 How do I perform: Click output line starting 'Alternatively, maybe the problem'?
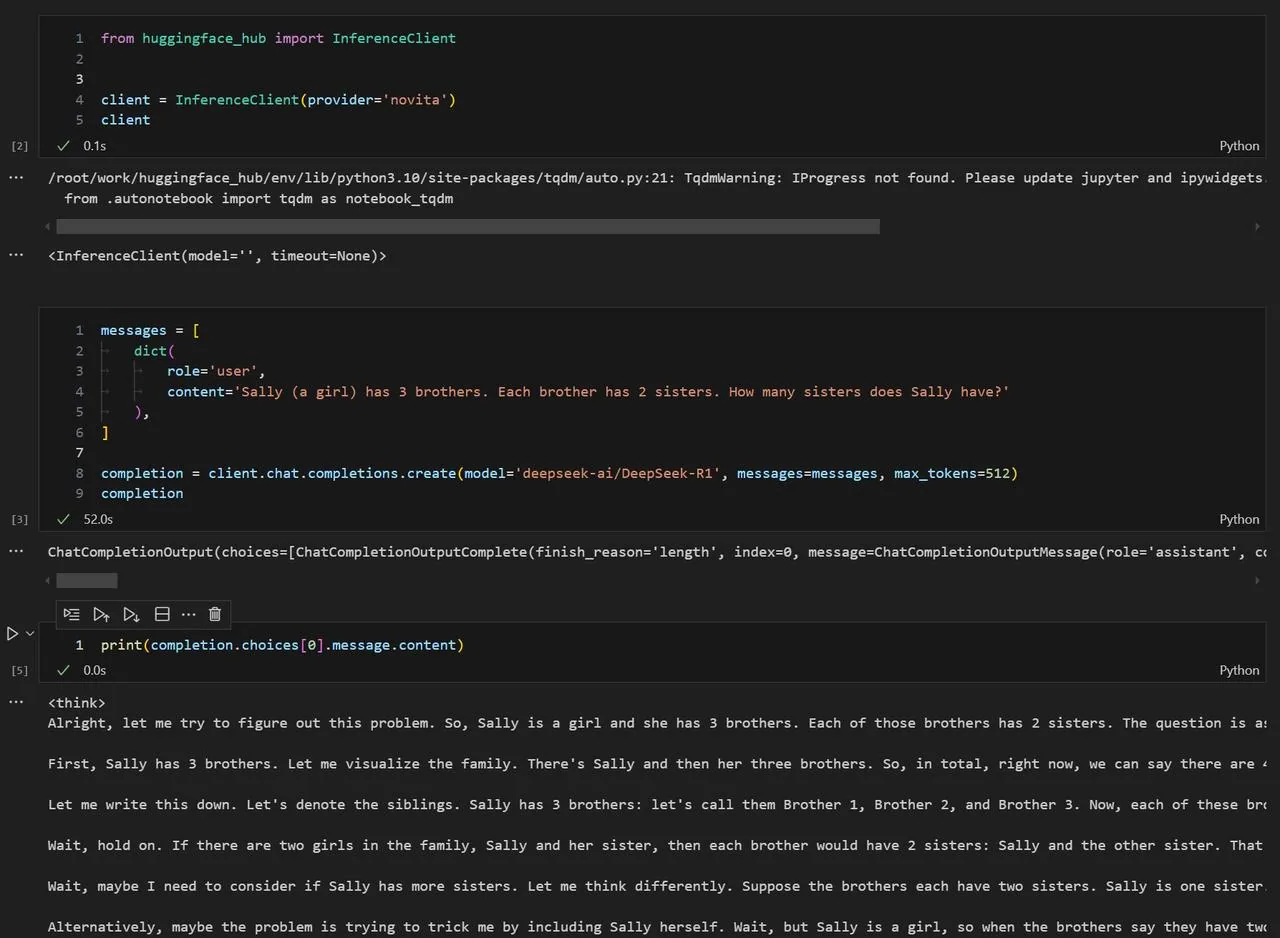click(657, 927)
